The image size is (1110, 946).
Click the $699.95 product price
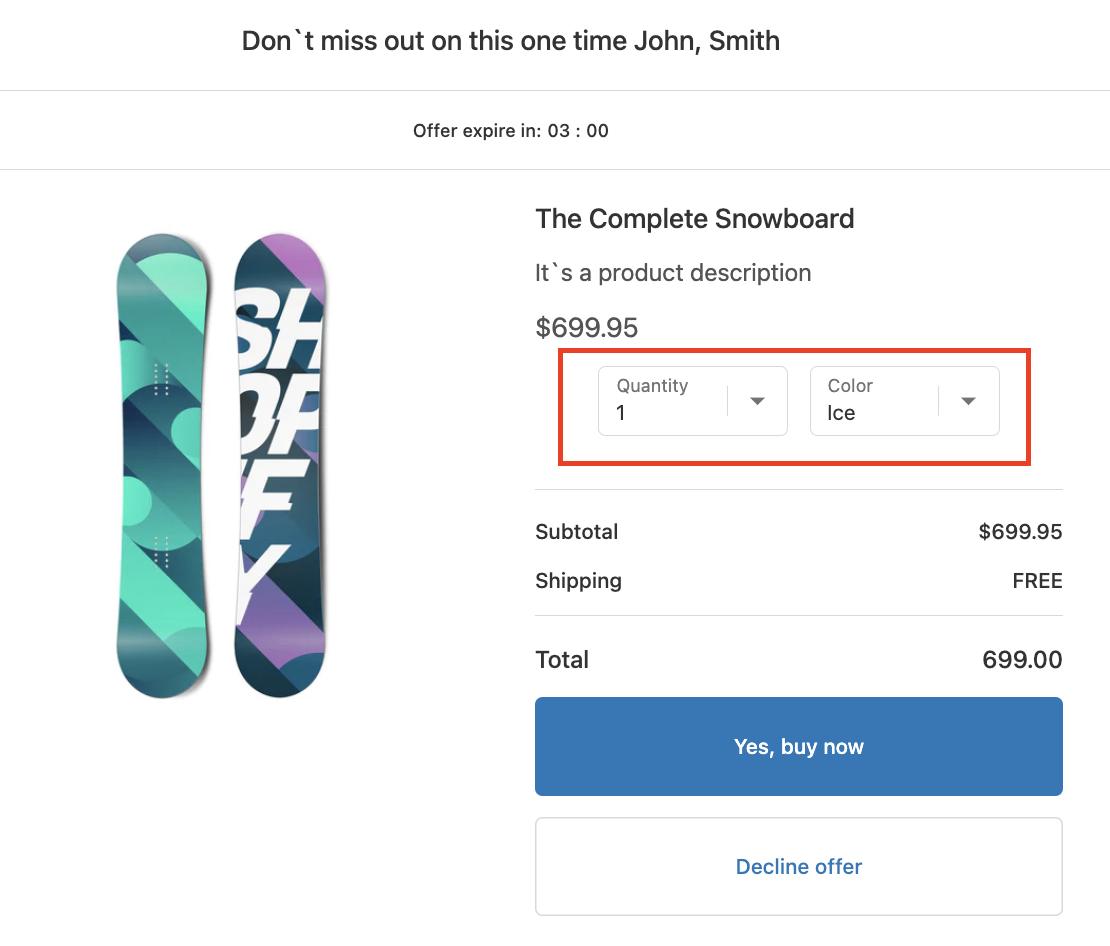[587, 328]
